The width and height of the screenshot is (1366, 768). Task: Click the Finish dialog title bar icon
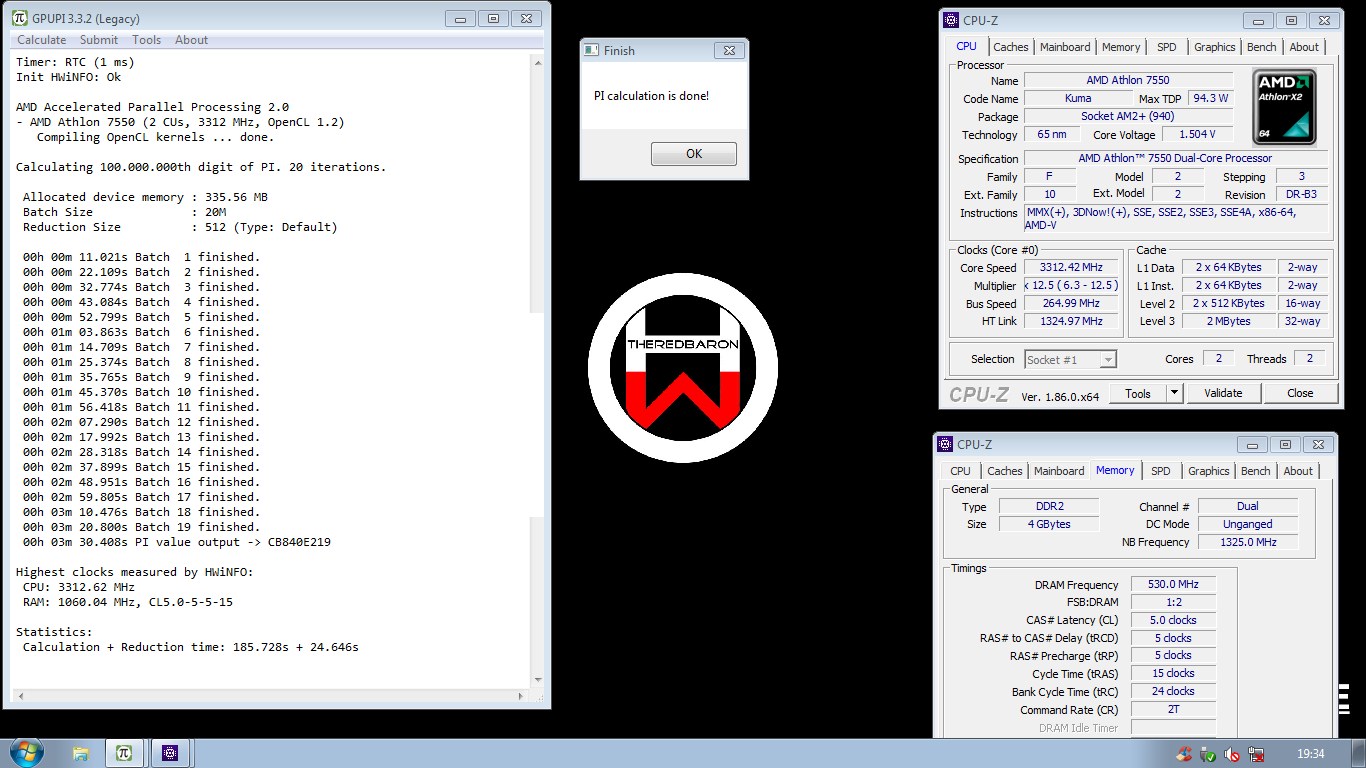click(592, 50)
